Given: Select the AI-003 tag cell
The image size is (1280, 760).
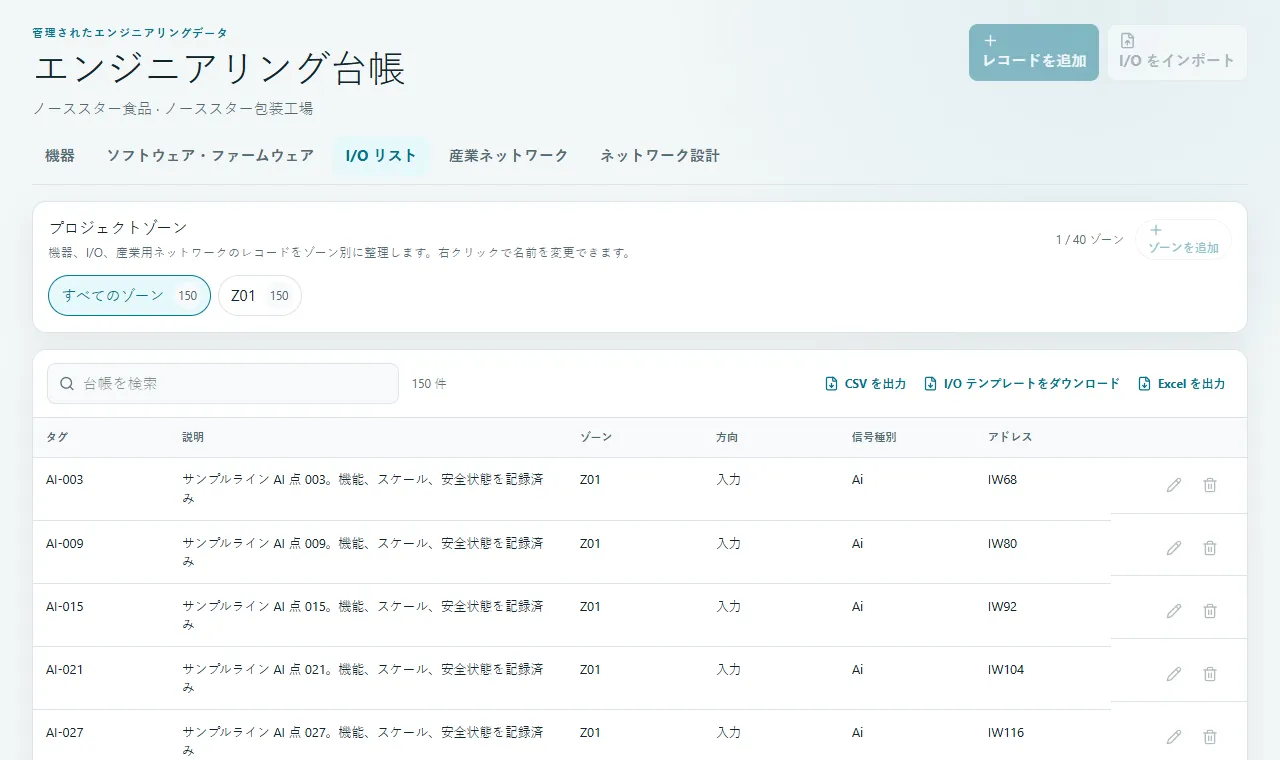Looking at the screenshot, I should click(65, 480).
